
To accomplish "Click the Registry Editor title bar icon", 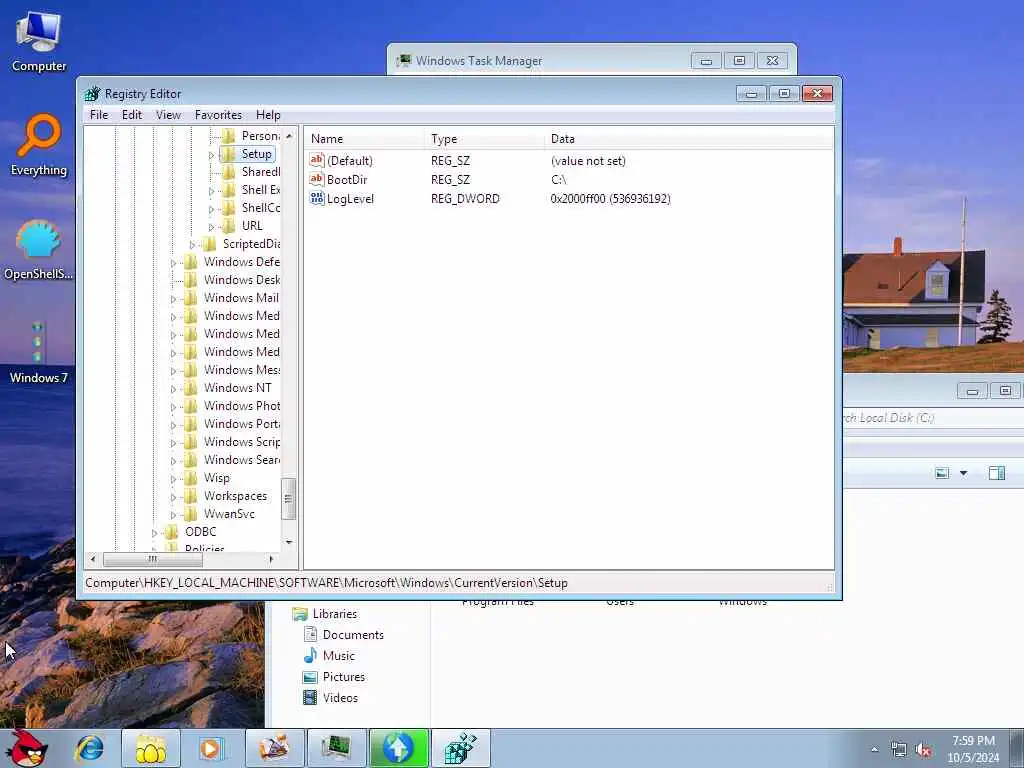I will pyautogui.click(x=93, y=93).
